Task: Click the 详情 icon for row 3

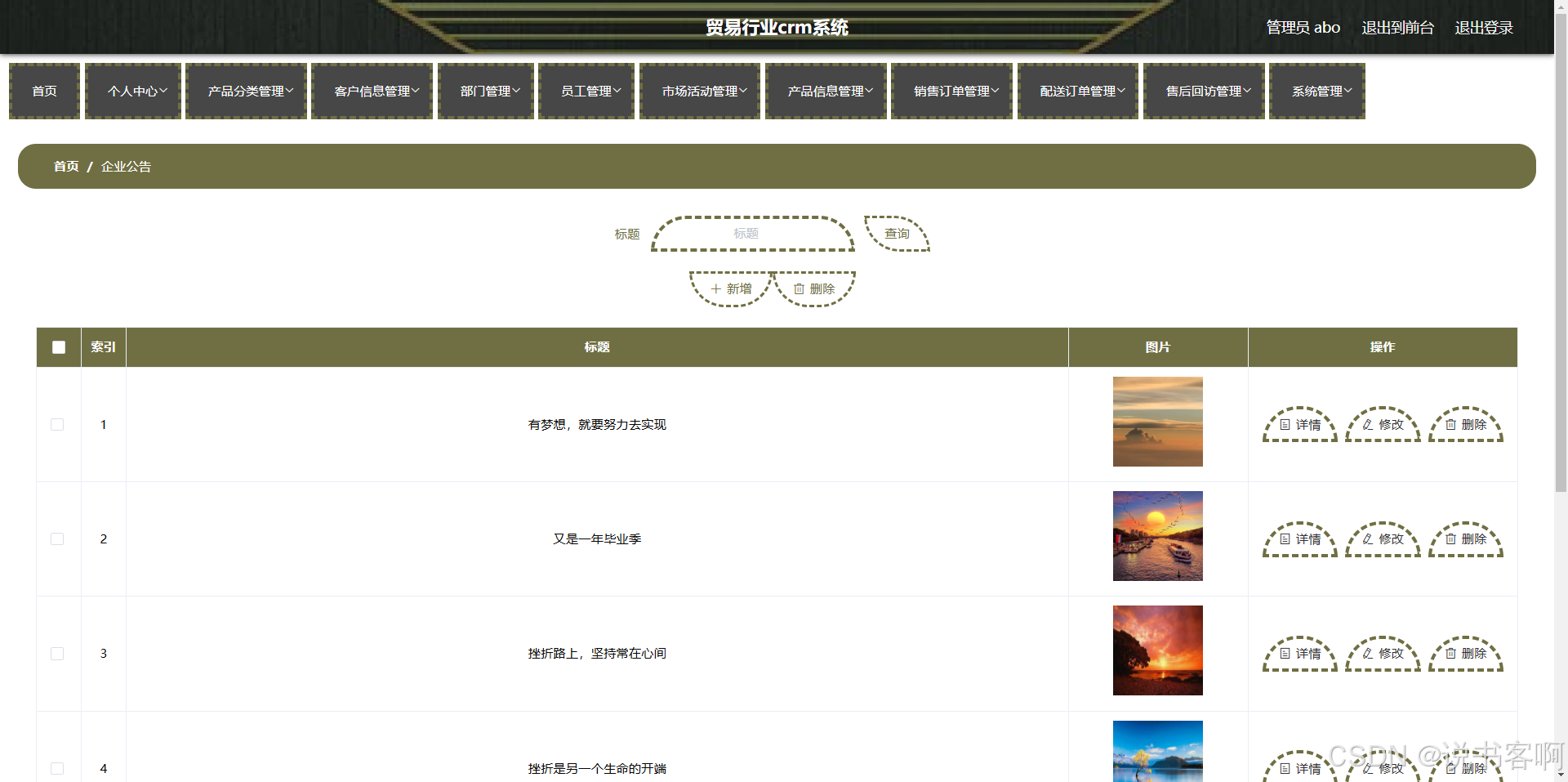Action: (x=1287, y=654)
